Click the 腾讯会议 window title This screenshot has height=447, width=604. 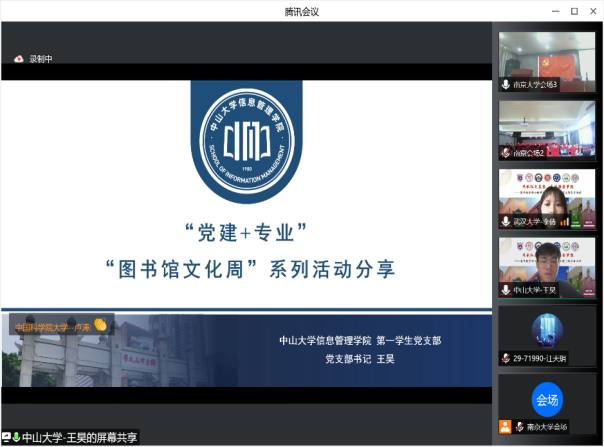[301, 11]
